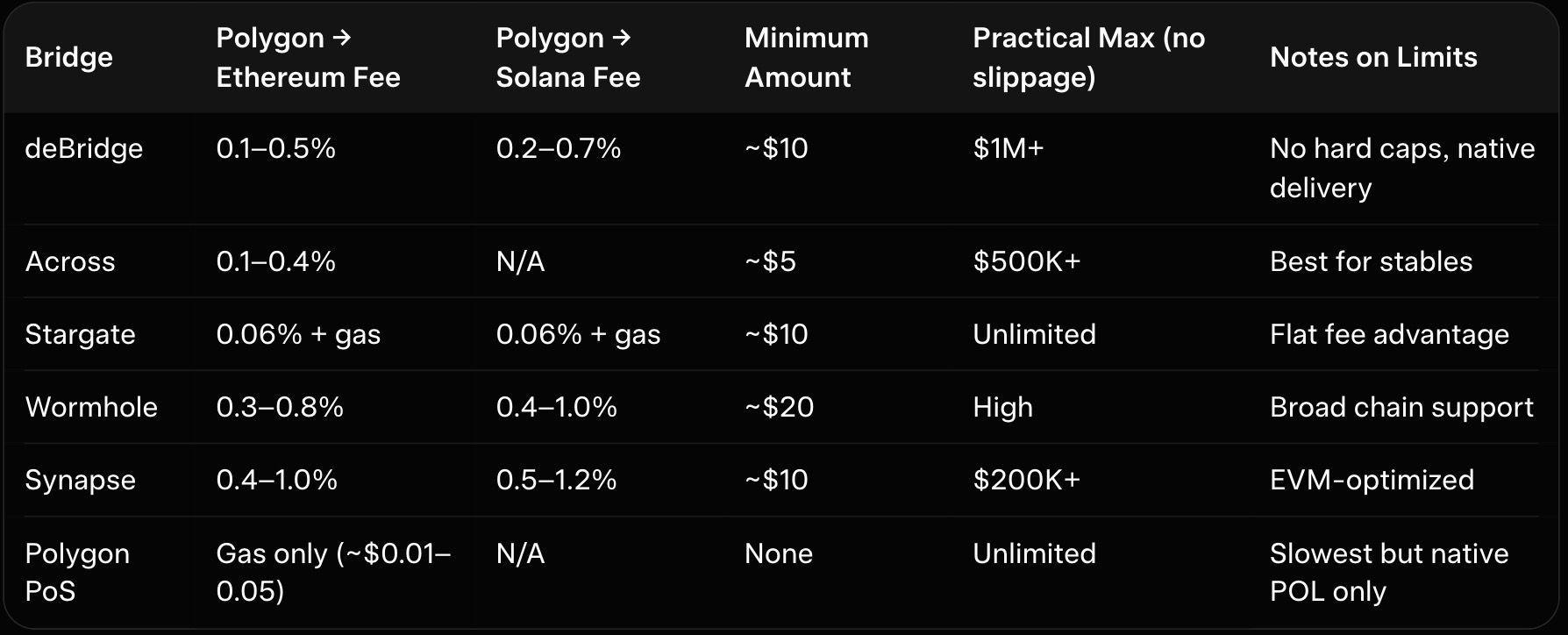Select the "Minimum Amount" header cell
This screenshot has height=635, width=1568.
point(806,57)
